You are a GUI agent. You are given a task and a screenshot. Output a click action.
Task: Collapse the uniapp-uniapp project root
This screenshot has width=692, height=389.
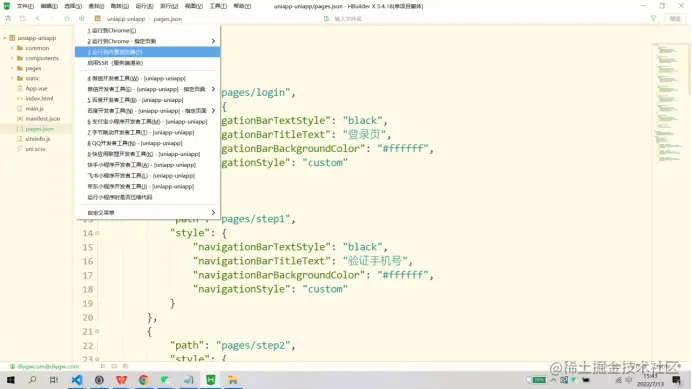(x=5, y=38)
